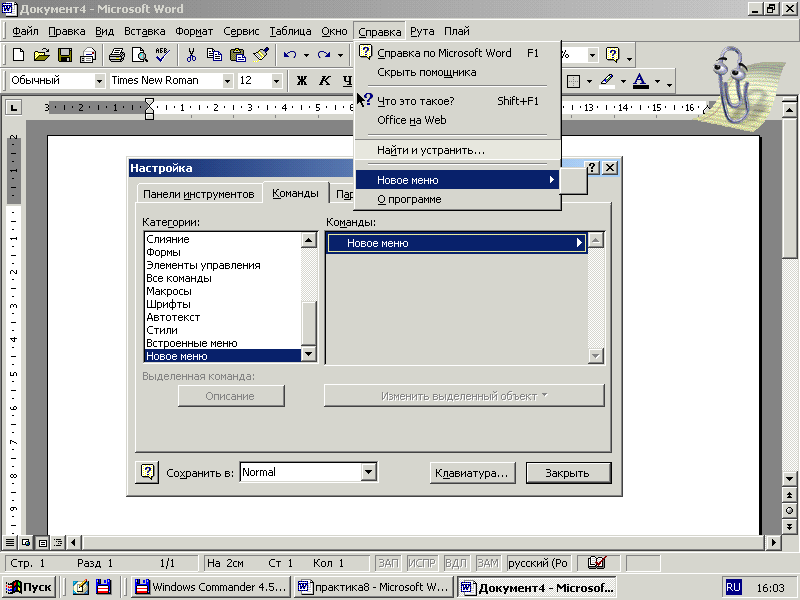Choose О программе menu item

[x=457, y=199]
